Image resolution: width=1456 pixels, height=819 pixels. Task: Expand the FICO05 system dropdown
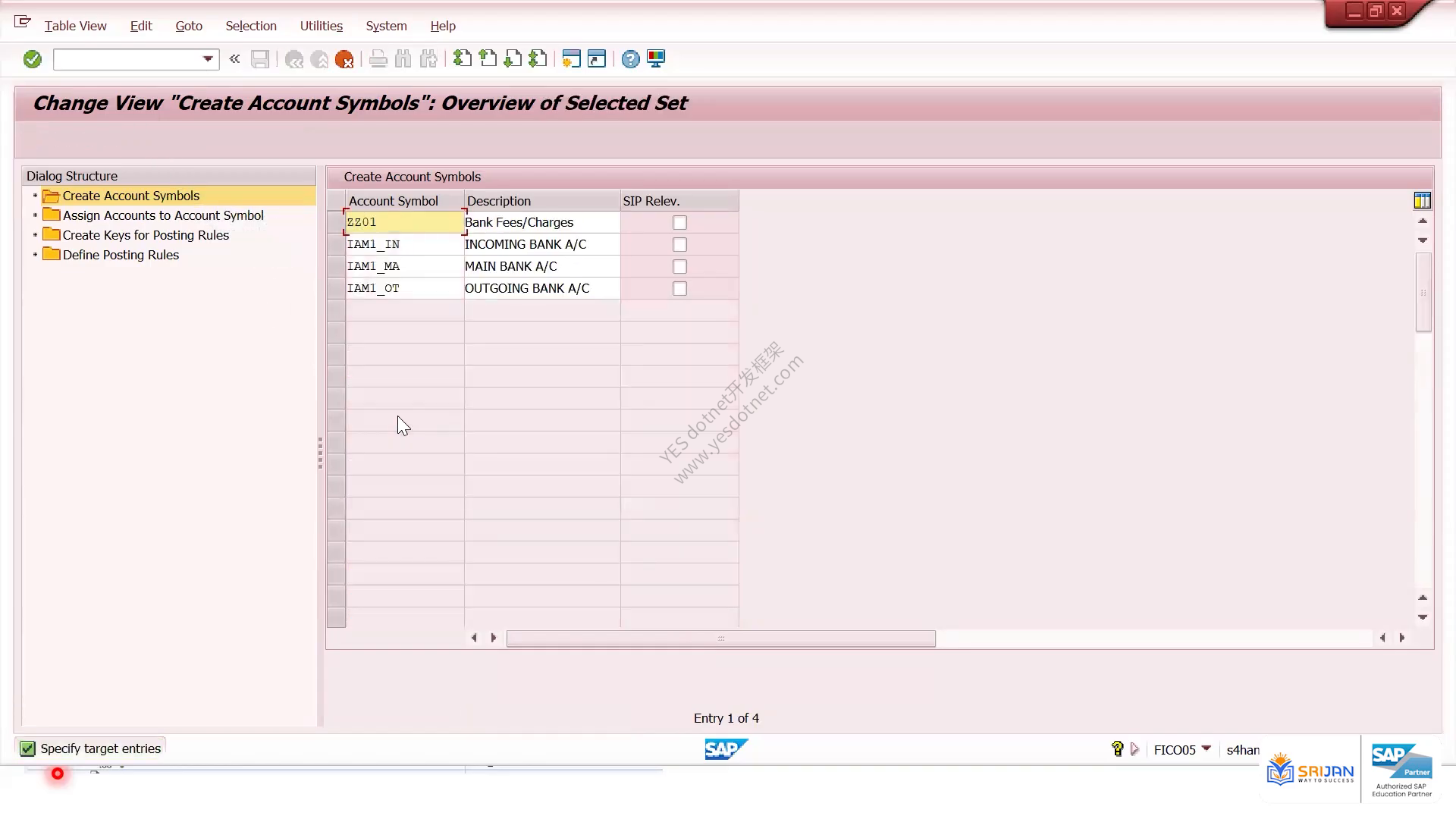pos(1206,748)
